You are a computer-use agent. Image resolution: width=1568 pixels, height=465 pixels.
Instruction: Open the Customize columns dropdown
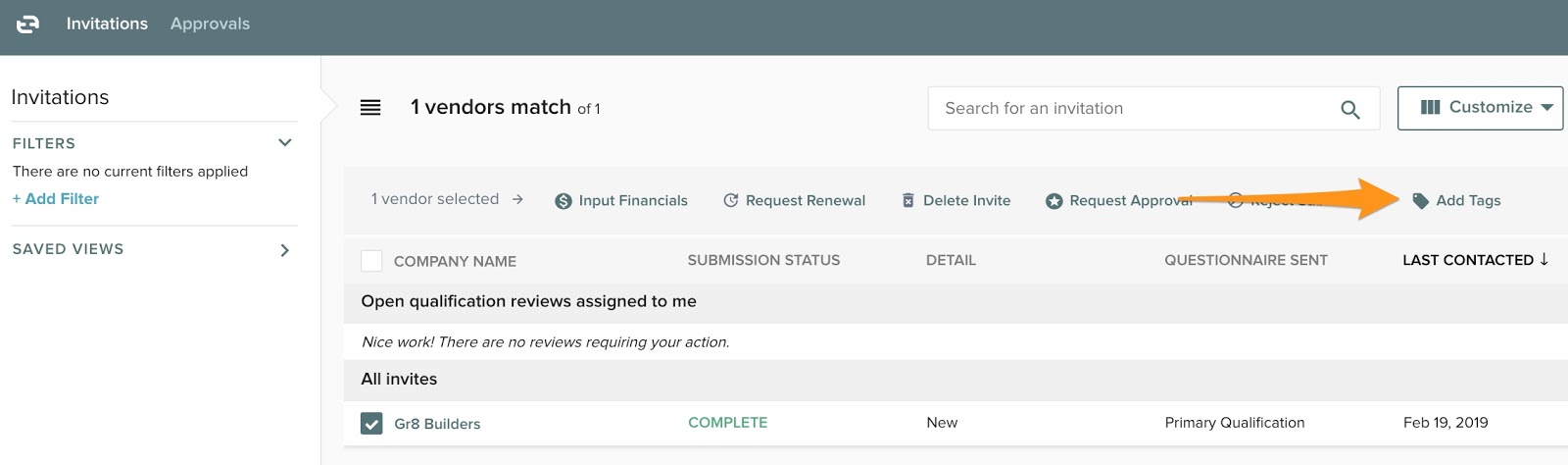[x=1479, y=108]
